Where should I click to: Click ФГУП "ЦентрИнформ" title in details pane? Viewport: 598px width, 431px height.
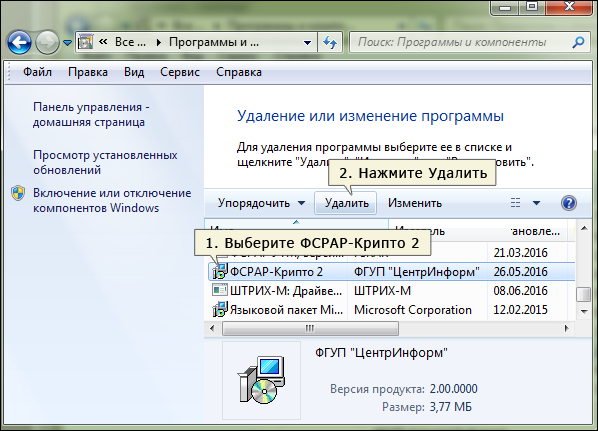click(x=381, y=352)
